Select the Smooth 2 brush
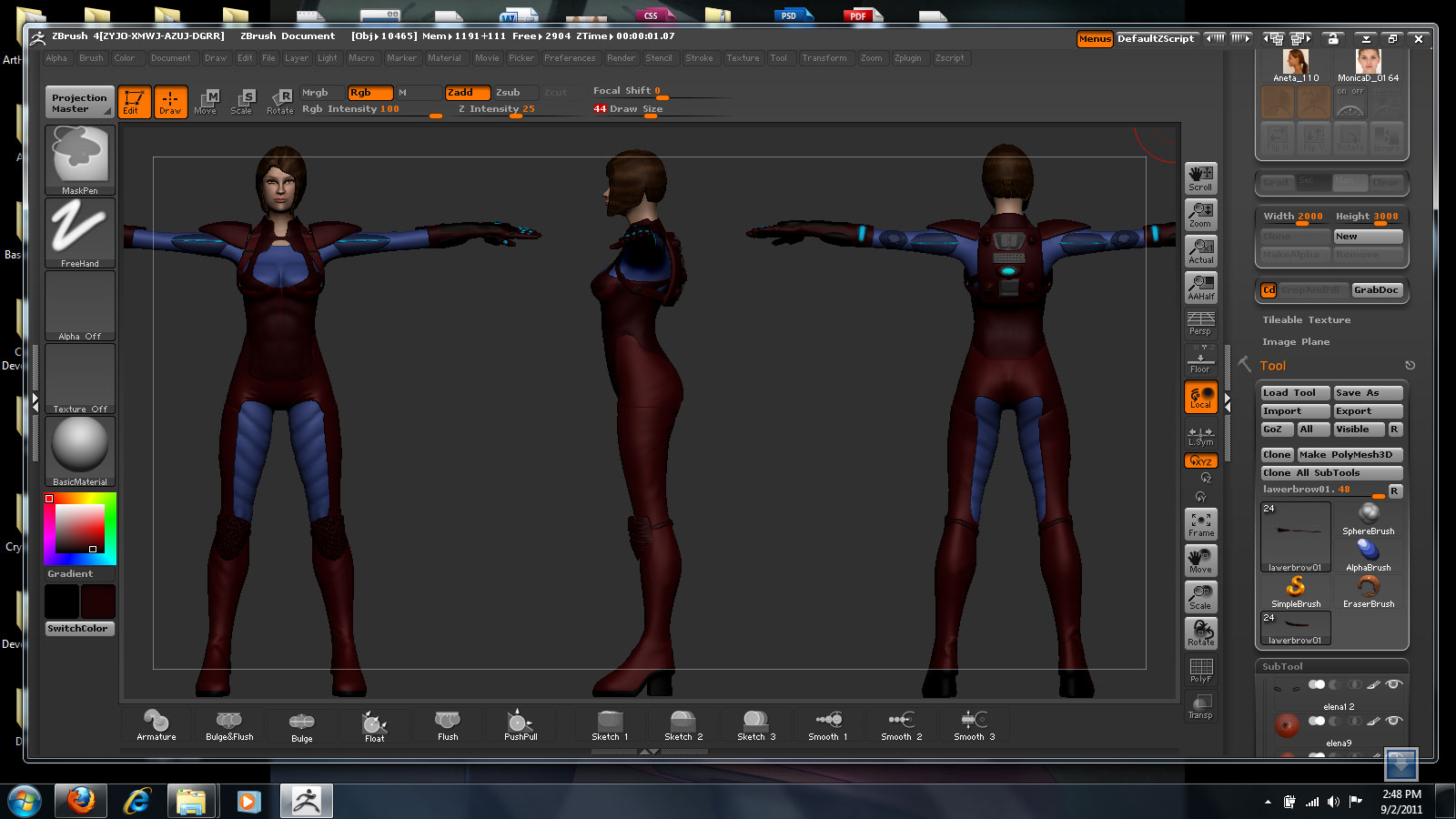1456x819 pixels. [x=901, y=725]
